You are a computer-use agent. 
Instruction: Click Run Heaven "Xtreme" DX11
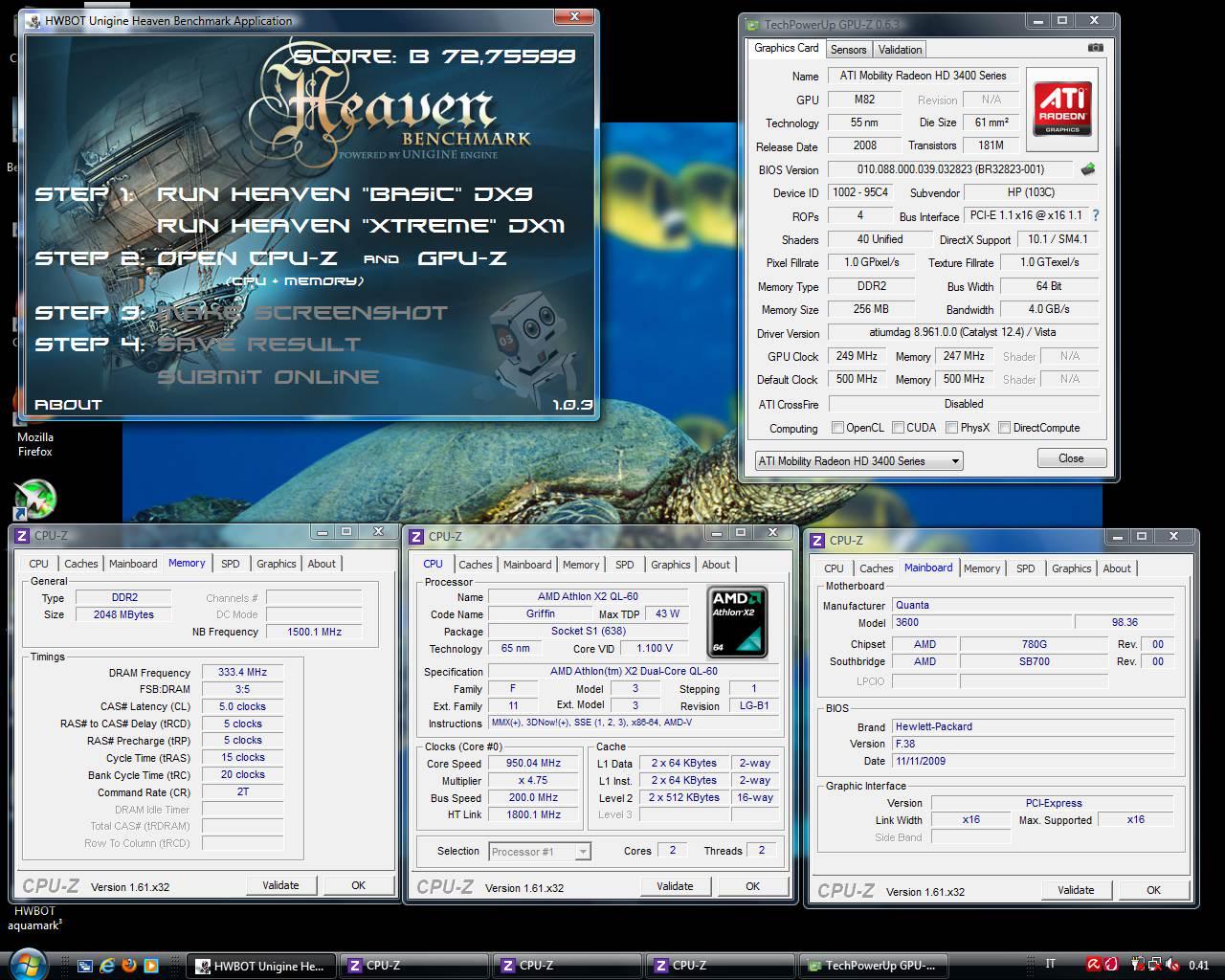coord(361,226)
